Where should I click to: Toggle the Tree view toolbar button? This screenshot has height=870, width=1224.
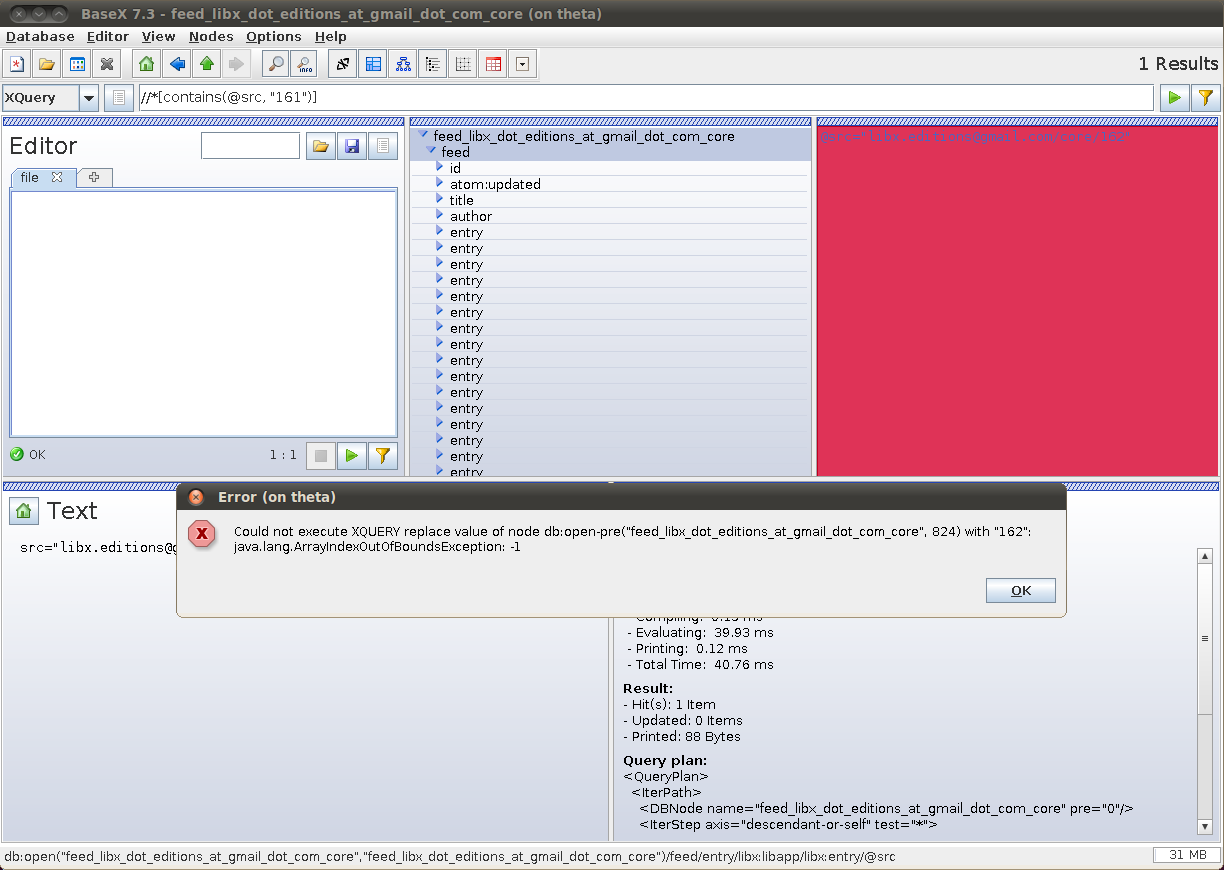403,64
